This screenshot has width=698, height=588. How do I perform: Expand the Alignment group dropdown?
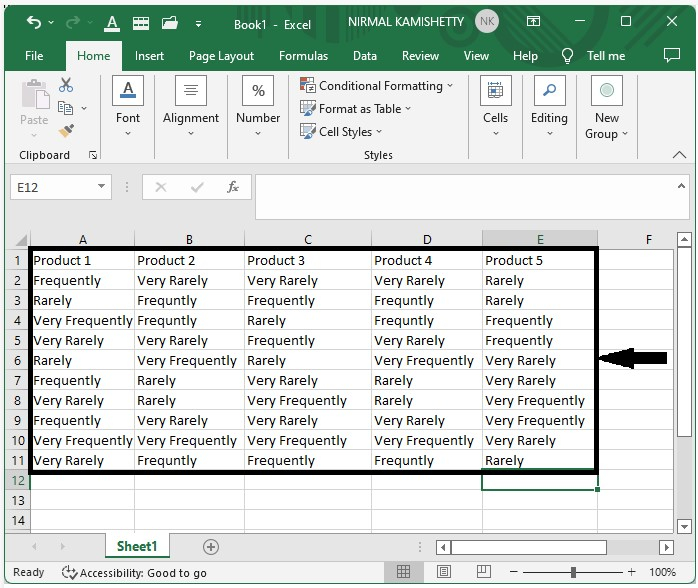(191, 133)
